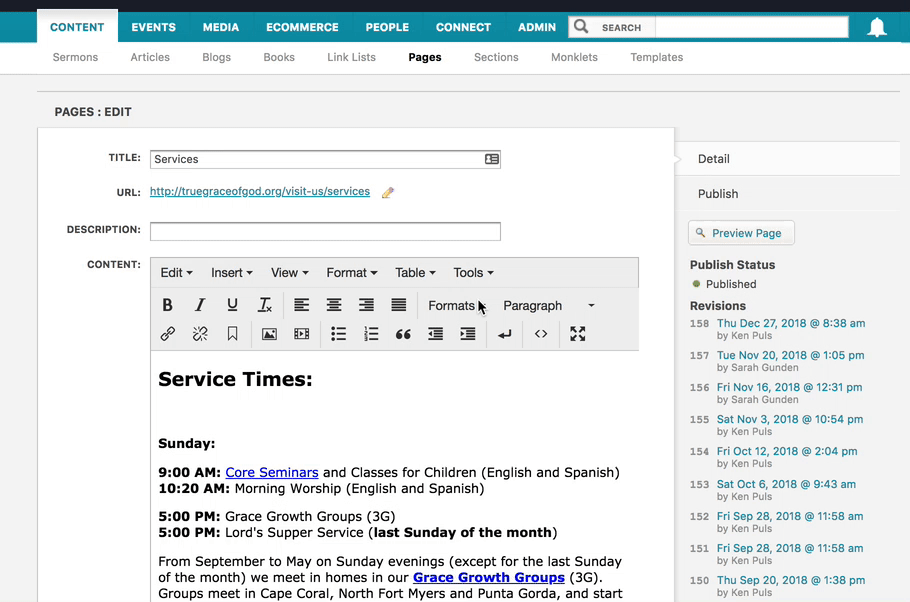Open the Format dropdown menu
Viewport: 910px width, 602px height.
(352, 273)
